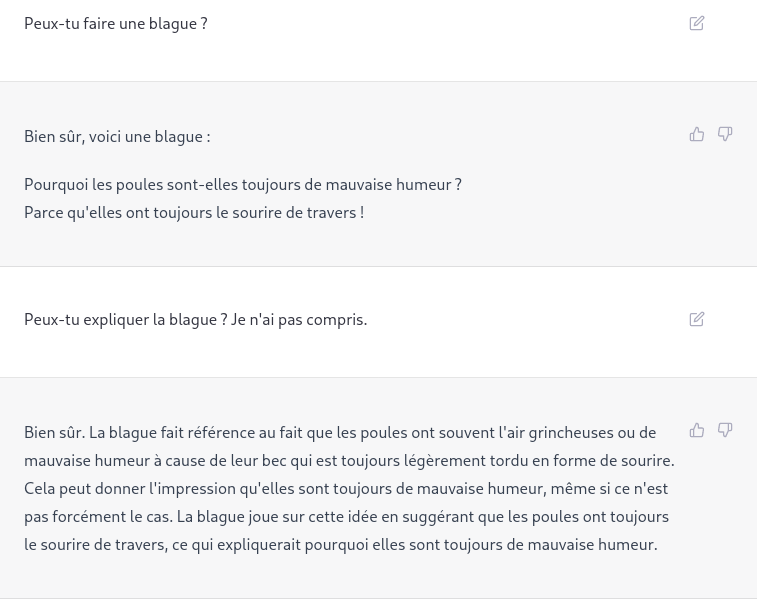Select the line "Bien sûr, voici une blague :"

coord(117,137)
